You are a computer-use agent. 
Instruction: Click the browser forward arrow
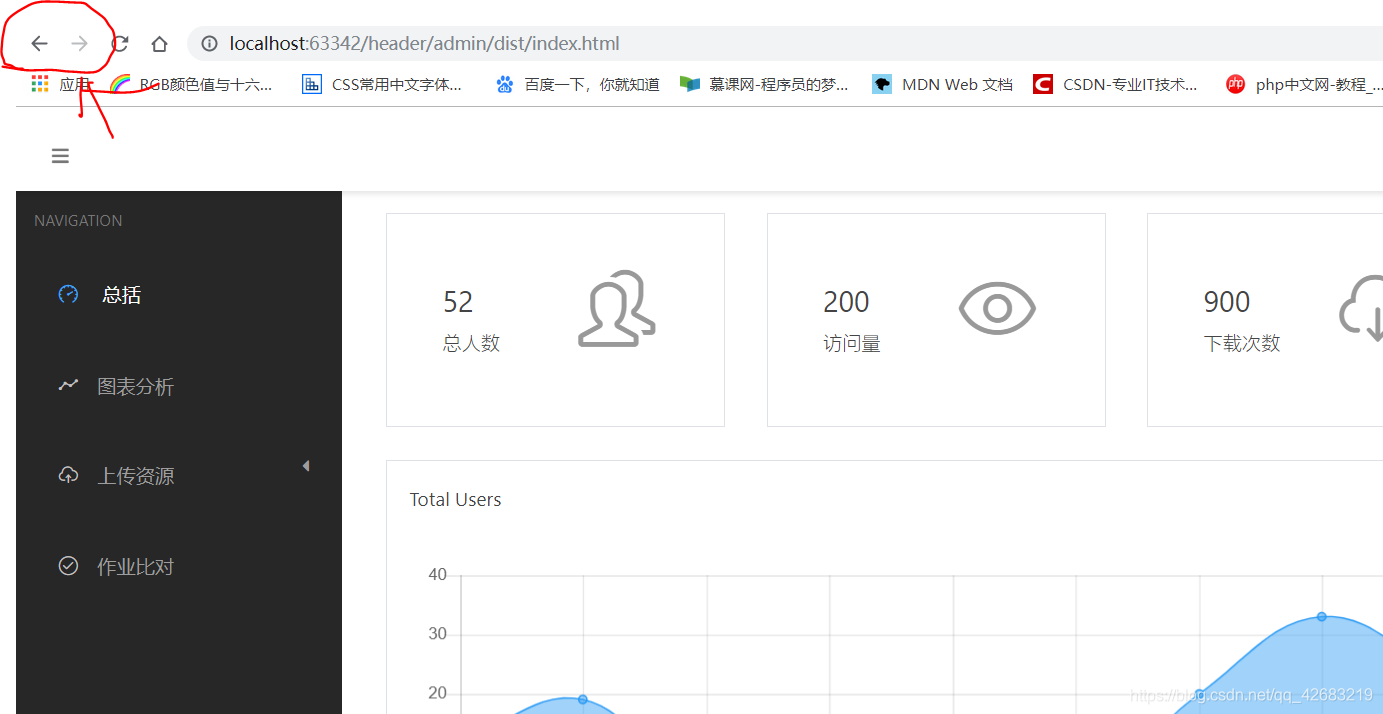pyautogui.click(x=80, y=44)
